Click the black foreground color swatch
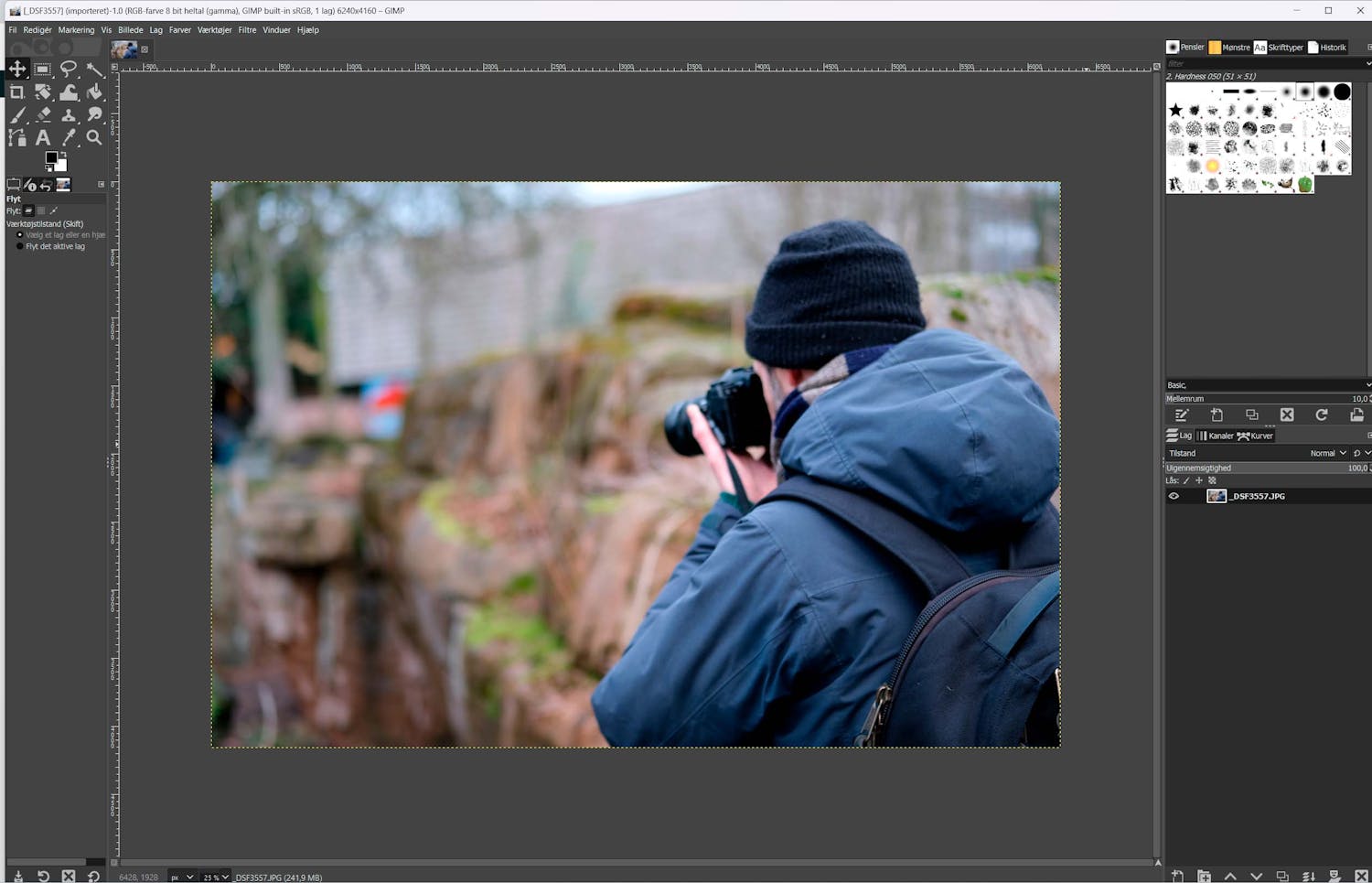This screenshot has height=883, width=1372. [51, 158]
